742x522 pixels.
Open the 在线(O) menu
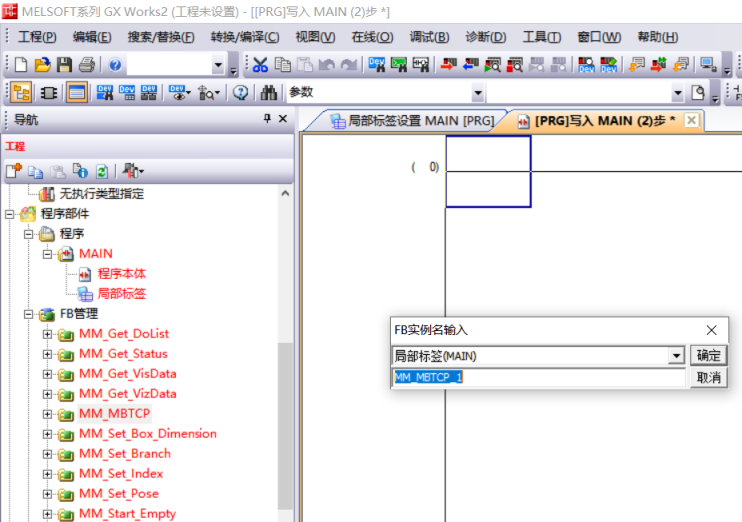tap(372, 37)
